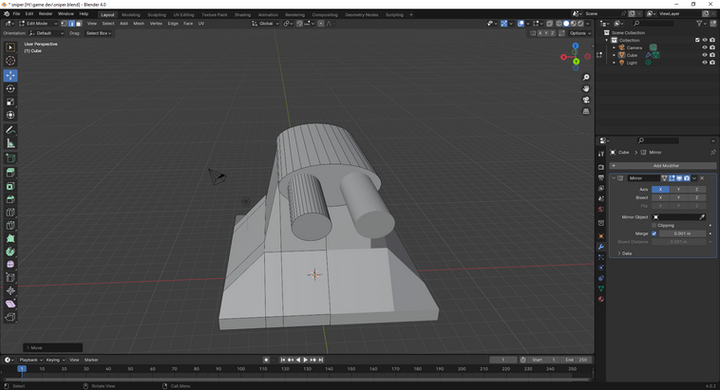Select the Transform tool

point(10,115)
